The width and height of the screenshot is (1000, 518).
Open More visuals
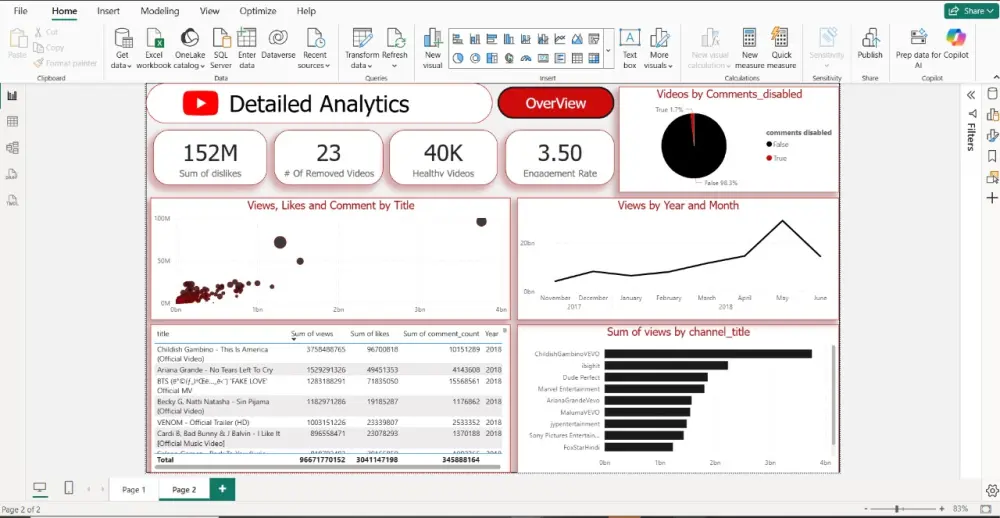coord(659,48)
